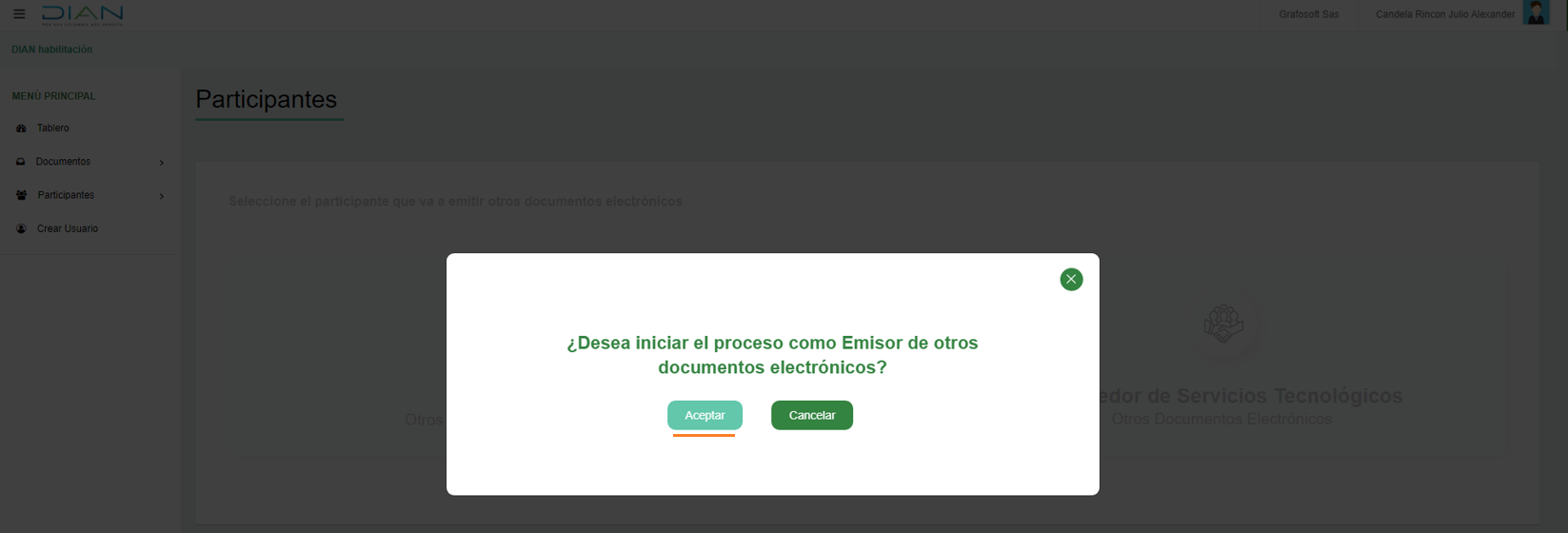This screenshot has height=533, width=1568.
Task: Click the DIAN habilitación link
Action: pos(52,49)
